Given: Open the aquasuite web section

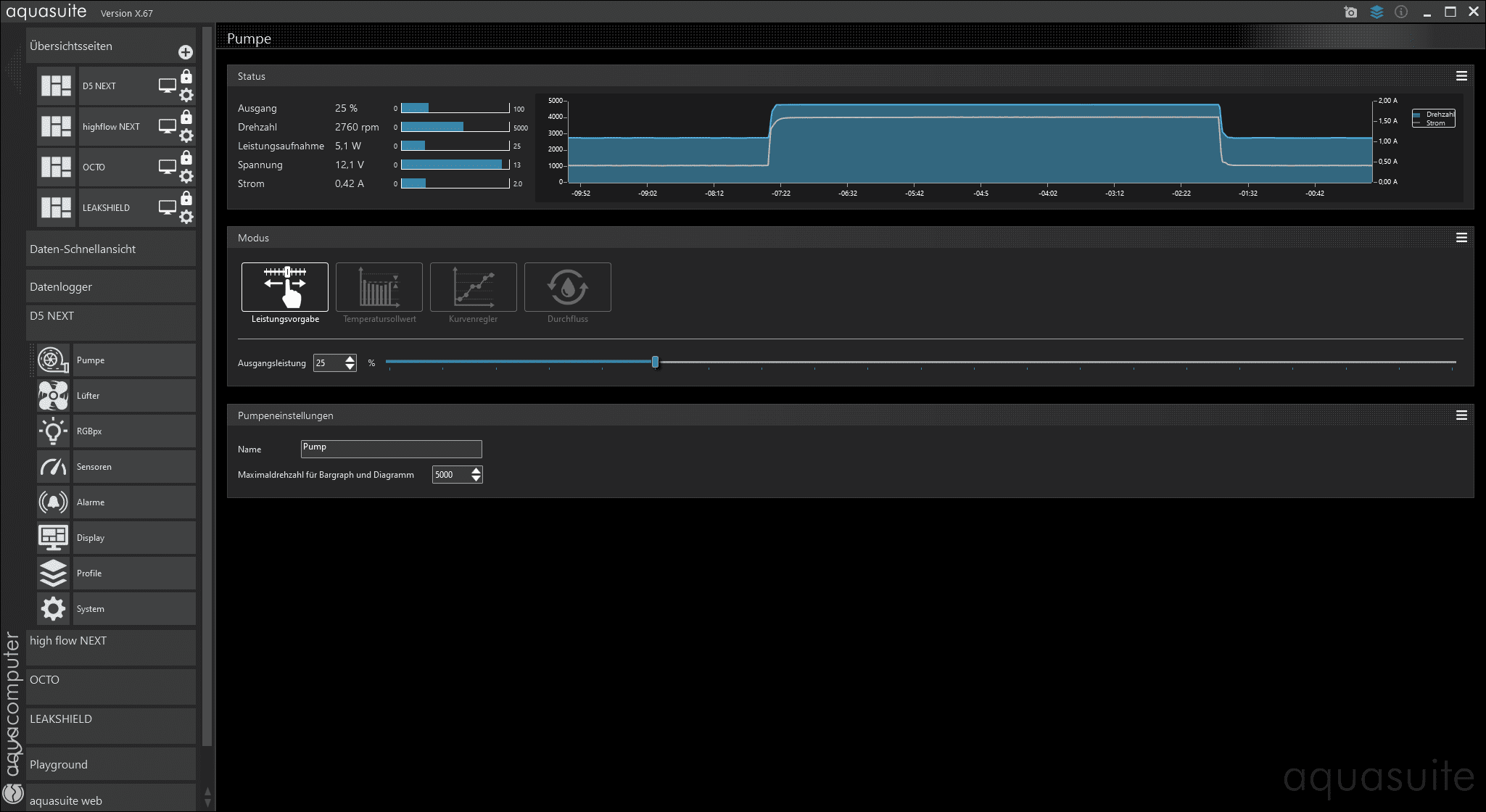Looking at the screenshot, I should 111,798.
